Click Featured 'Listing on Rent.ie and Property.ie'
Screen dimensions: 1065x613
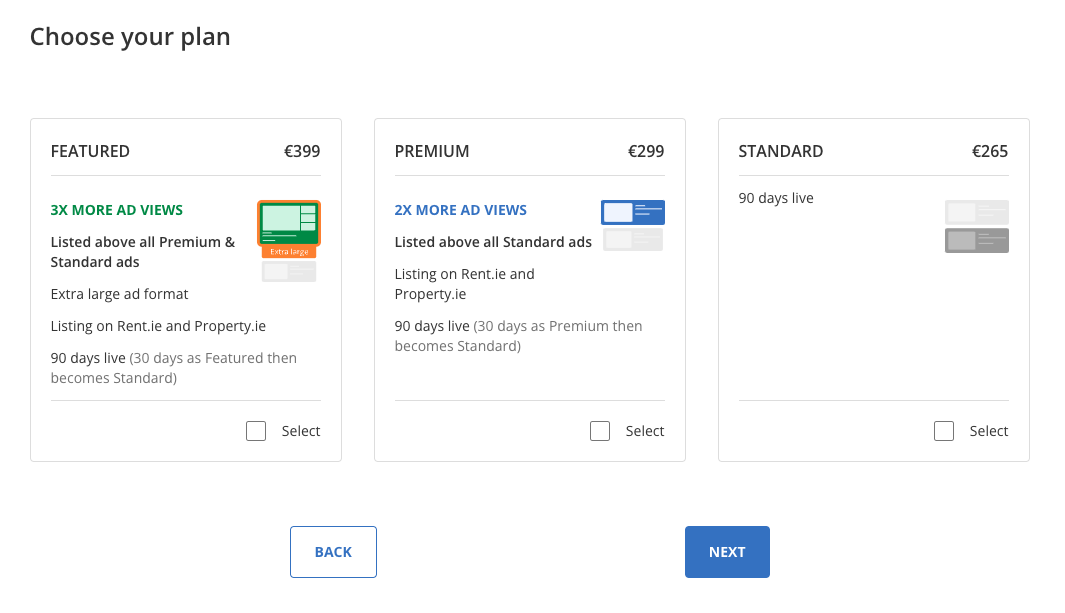pos(158,326)
